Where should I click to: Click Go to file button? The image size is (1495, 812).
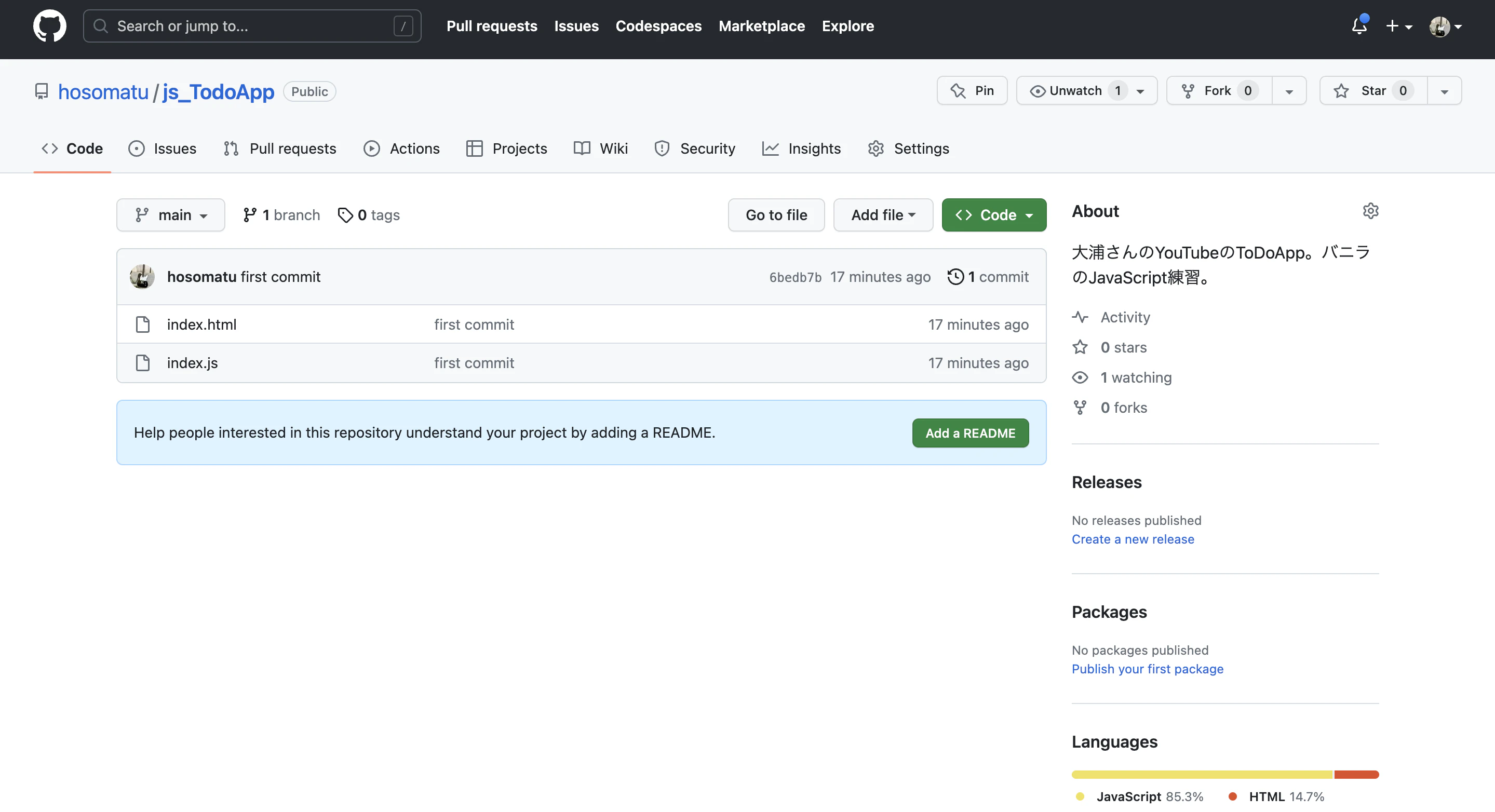pyautogui.click(x=776, y=215)
